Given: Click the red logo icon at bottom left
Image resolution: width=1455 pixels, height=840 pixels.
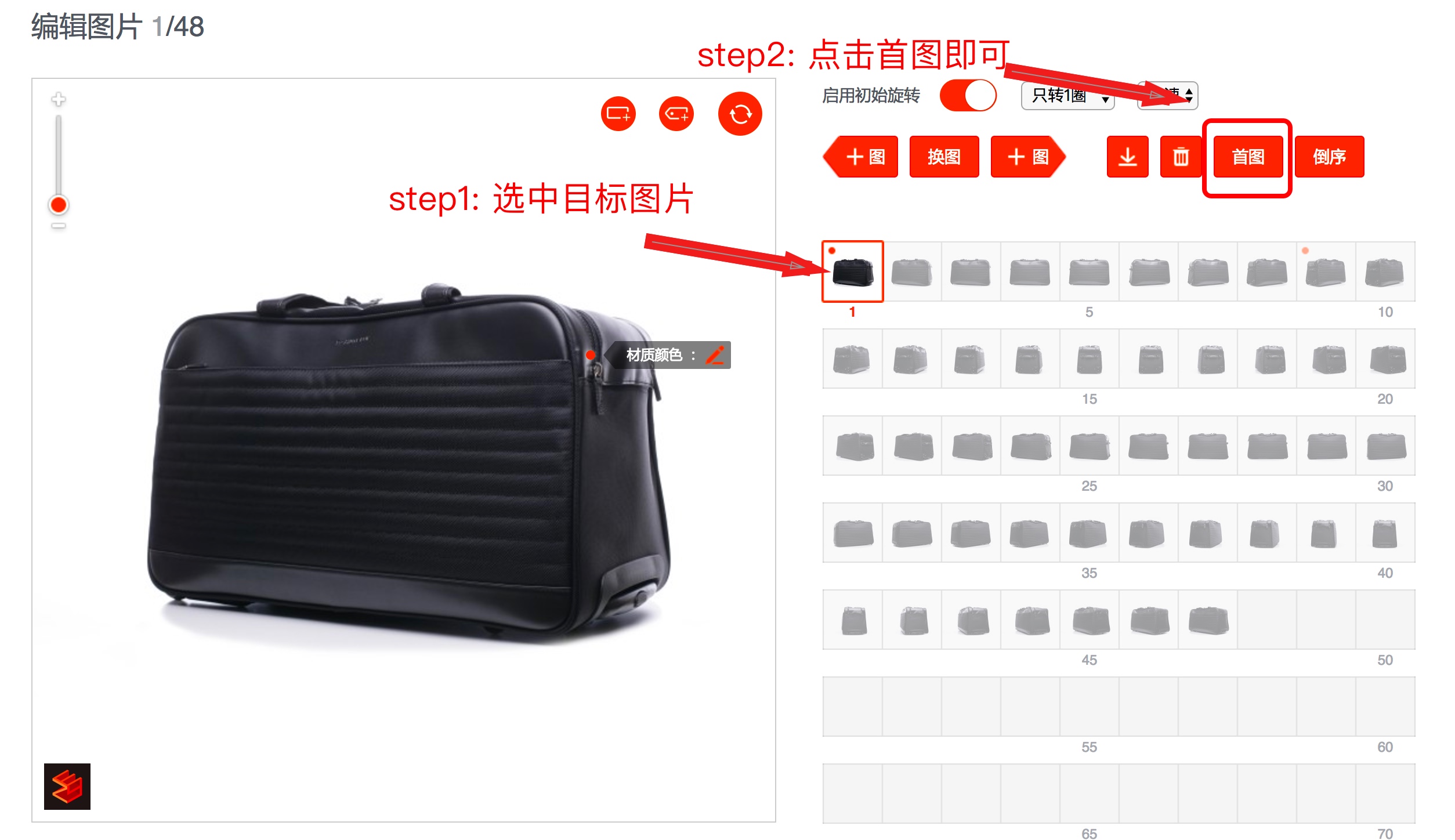Looking at the screenshot, I should [67, 786].
